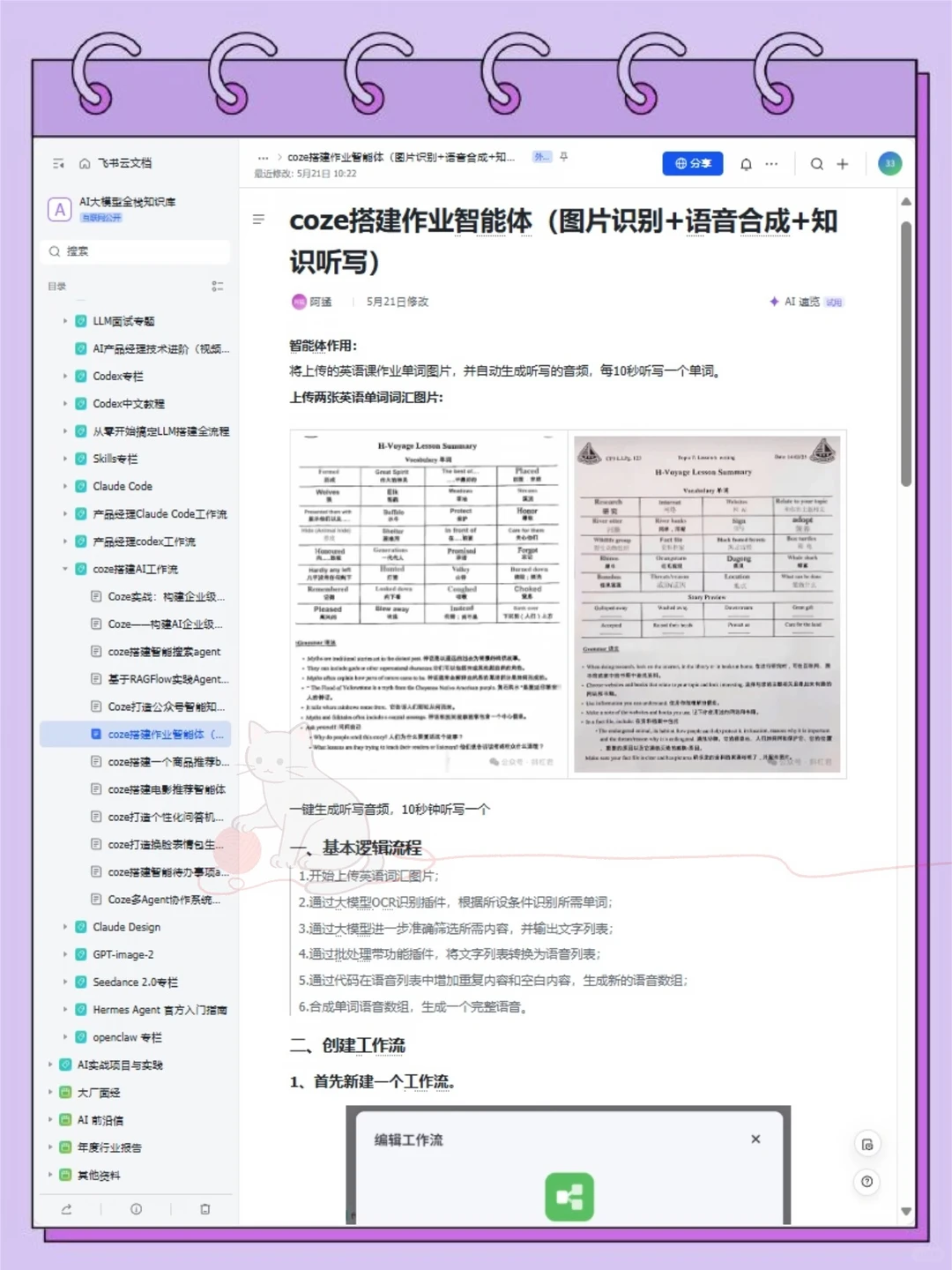Open the trash icon at sidebar bottom

(205, 1209)
